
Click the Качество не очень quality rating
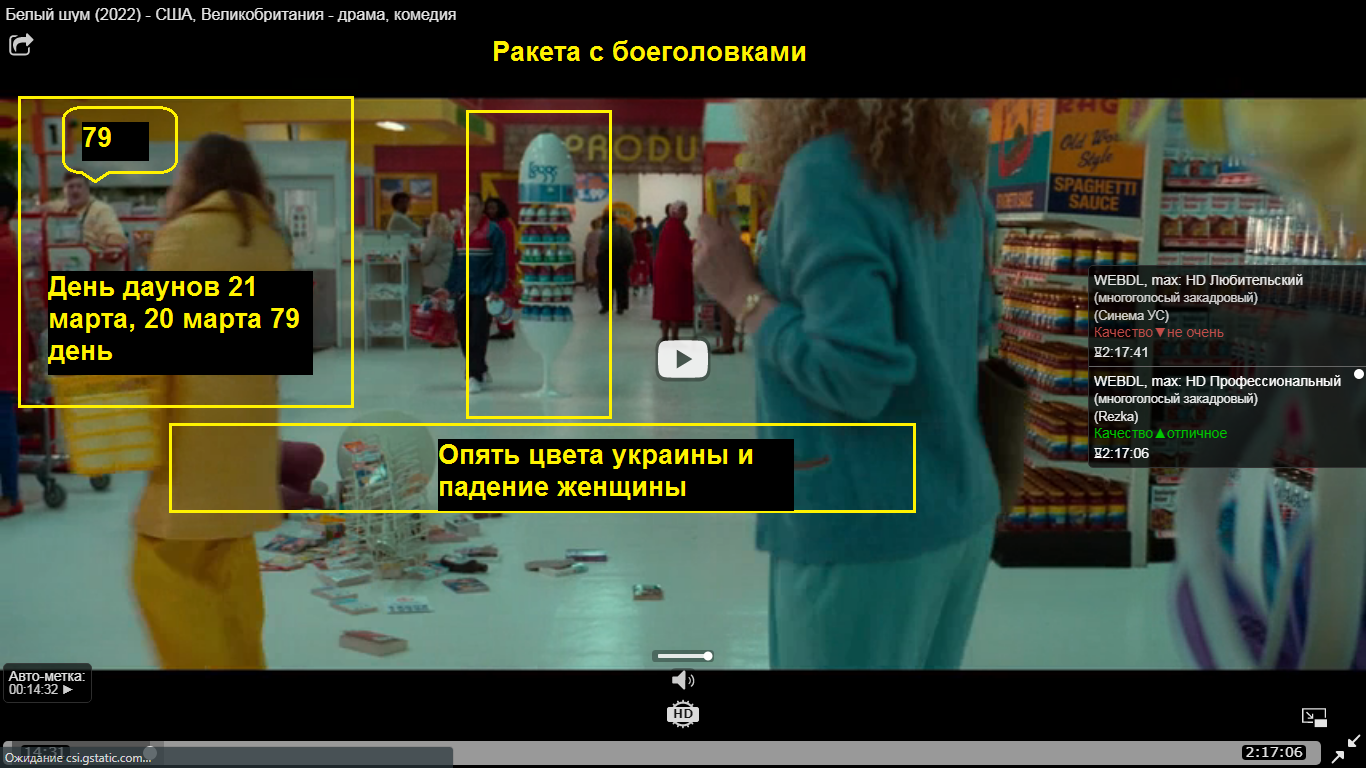1159,332
